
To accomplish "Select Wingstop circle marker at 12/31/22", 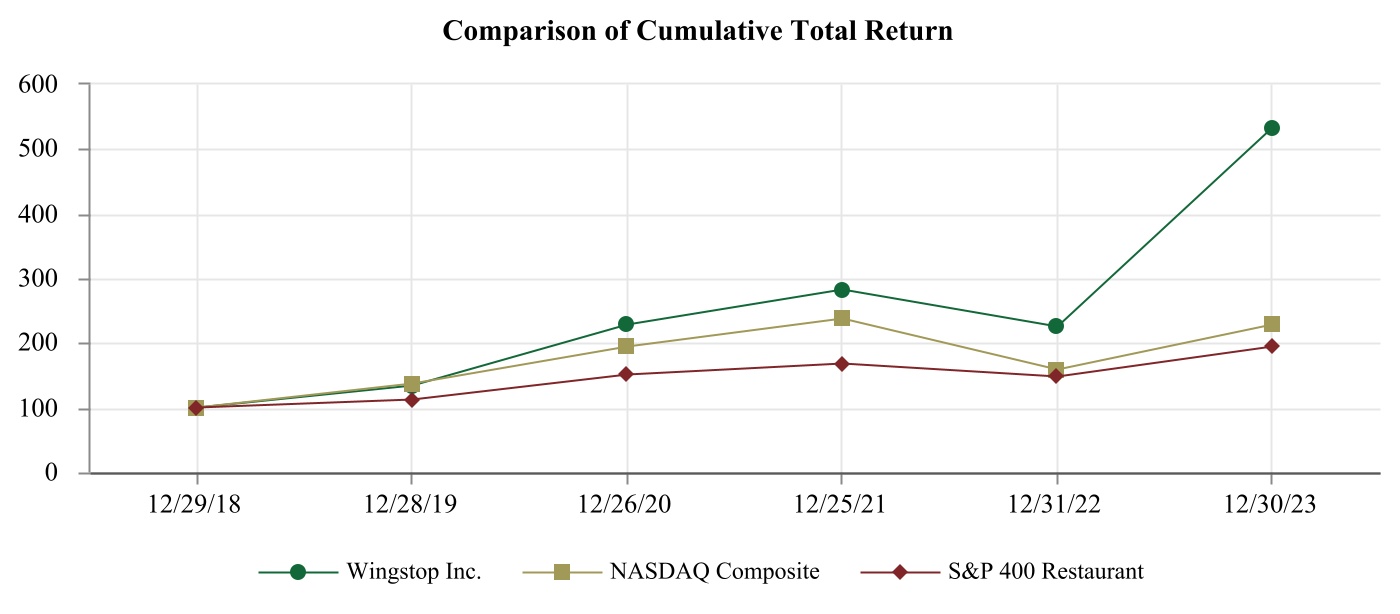I will pyautogui.click(x=1056, y=326).
